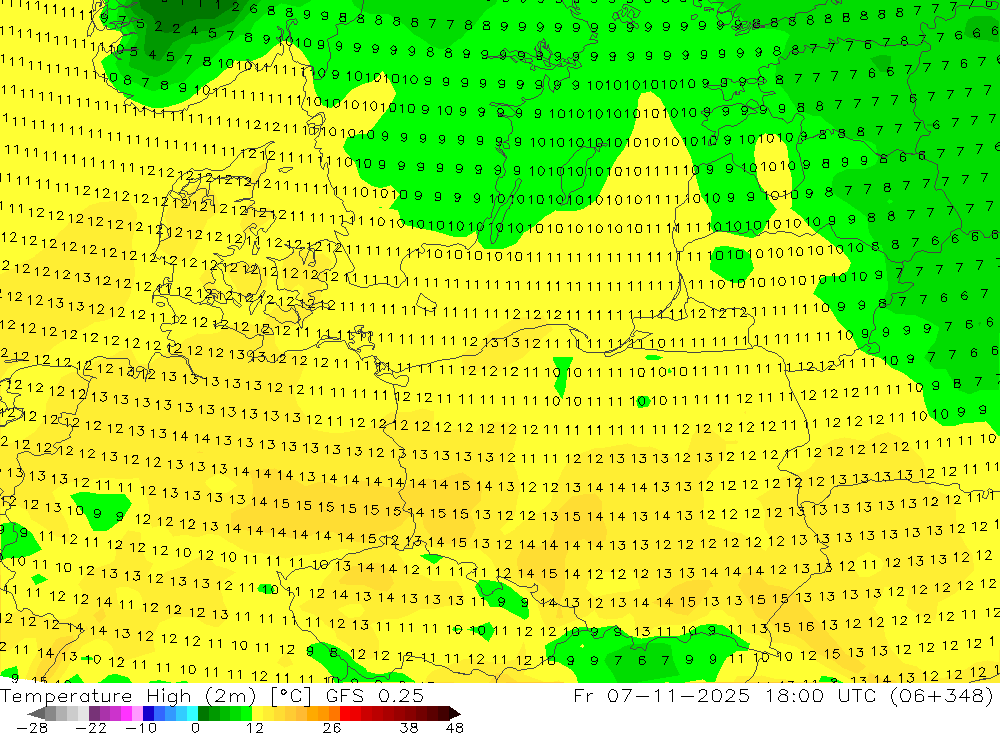Click the '12' legend label under color bar
Viewport: 1000px width, 733px height.
255,727
